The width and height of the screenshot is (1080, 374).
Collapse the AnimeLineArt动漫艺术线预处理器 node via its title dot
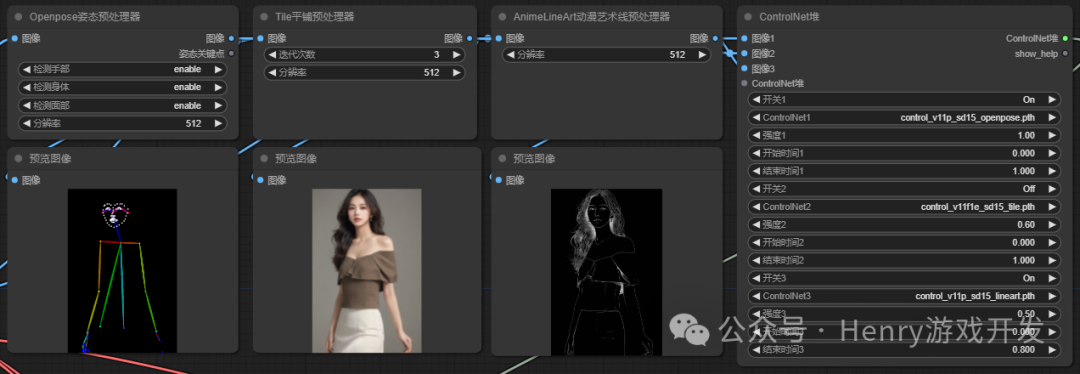coord(502,17)
